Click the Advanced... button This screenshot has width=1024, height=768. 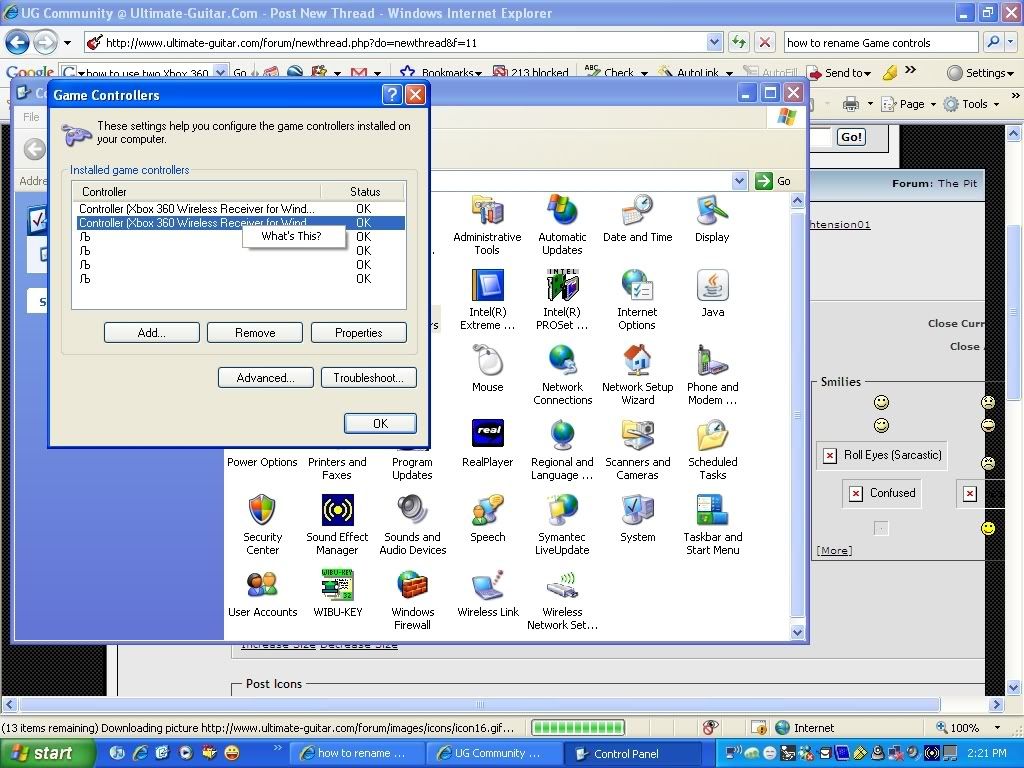(266, 377)
